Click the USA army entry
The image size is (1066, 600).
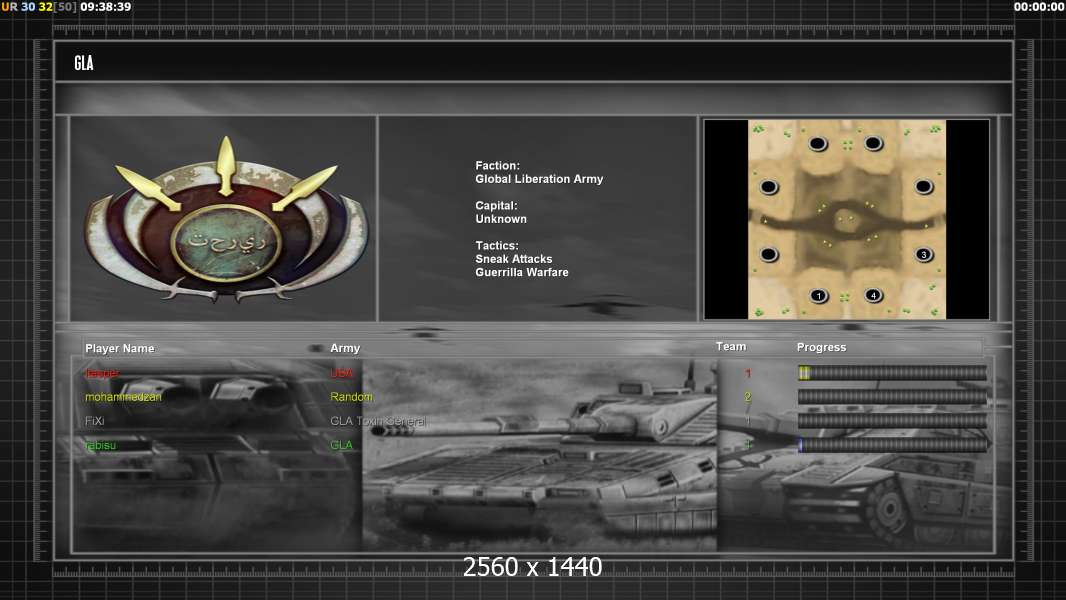tap(341, 373)
